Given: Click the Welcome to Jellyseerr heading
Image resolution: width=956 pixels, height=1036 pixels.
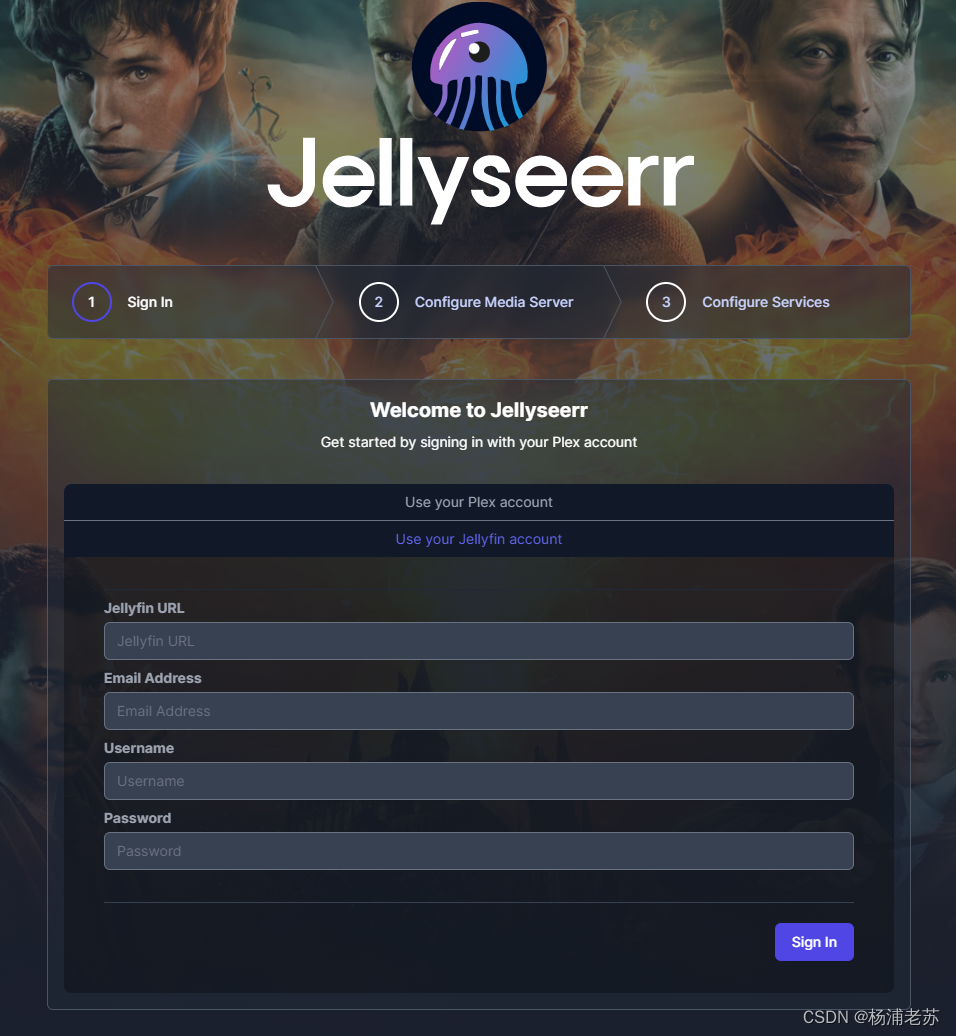Looking at the screenshot, I should (x=479, y=410).
